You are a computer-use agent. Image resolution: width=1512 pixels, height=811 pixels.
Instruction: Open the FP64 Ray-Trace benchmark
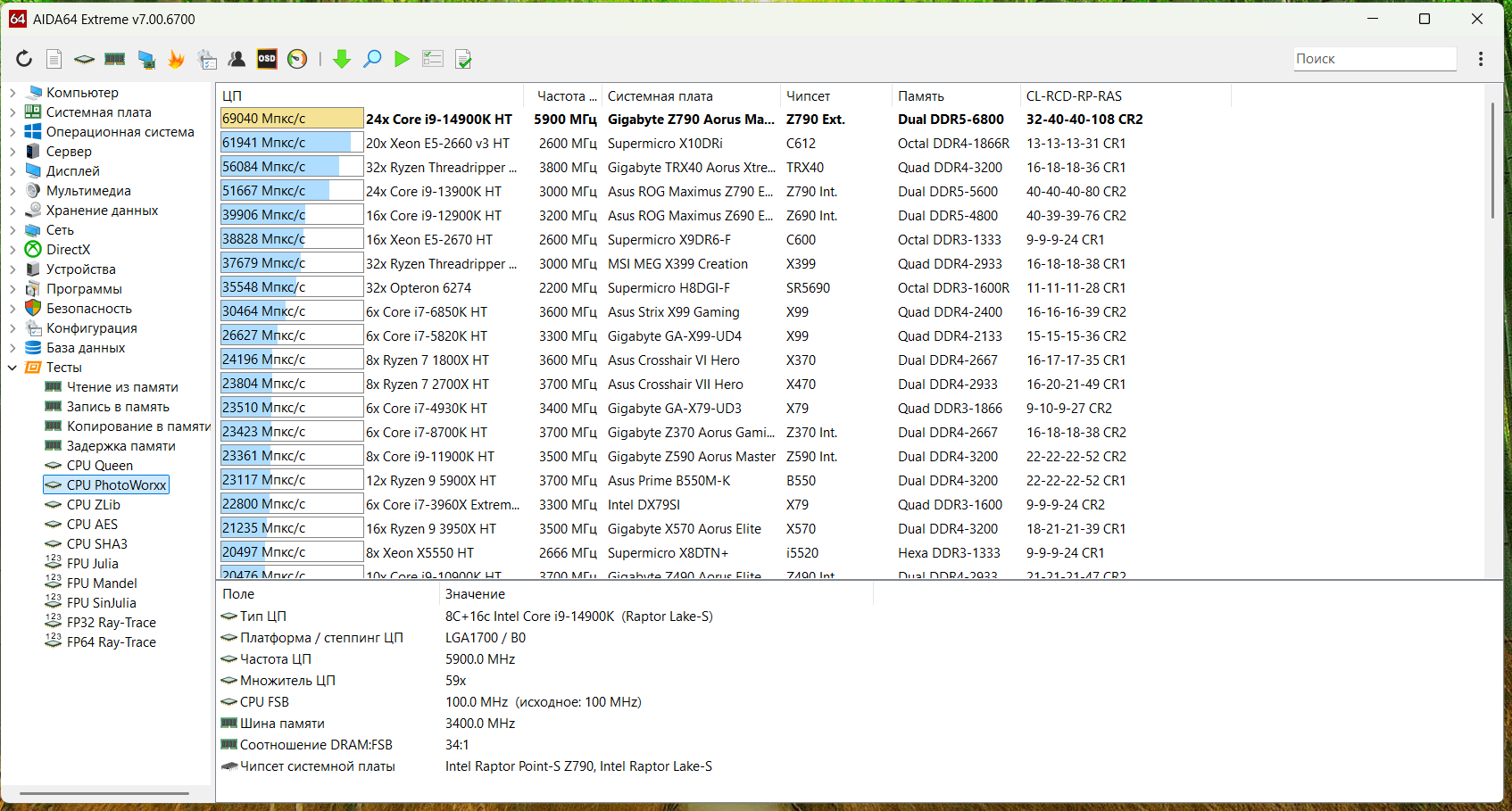tap(112, 641)
